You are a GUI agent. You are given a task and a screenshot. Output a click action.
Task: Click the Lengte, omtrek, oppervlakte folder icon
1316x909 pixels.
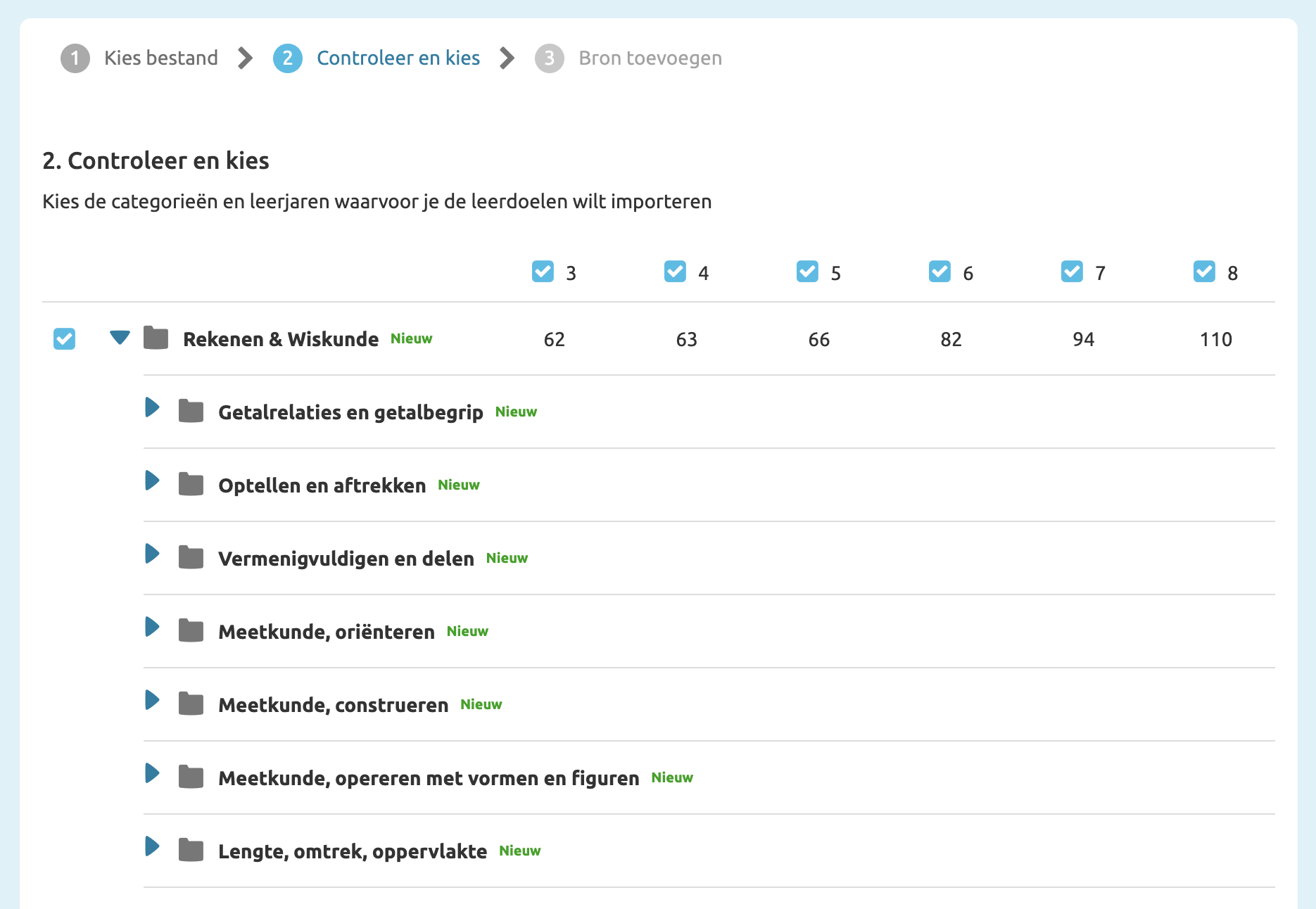190,851
